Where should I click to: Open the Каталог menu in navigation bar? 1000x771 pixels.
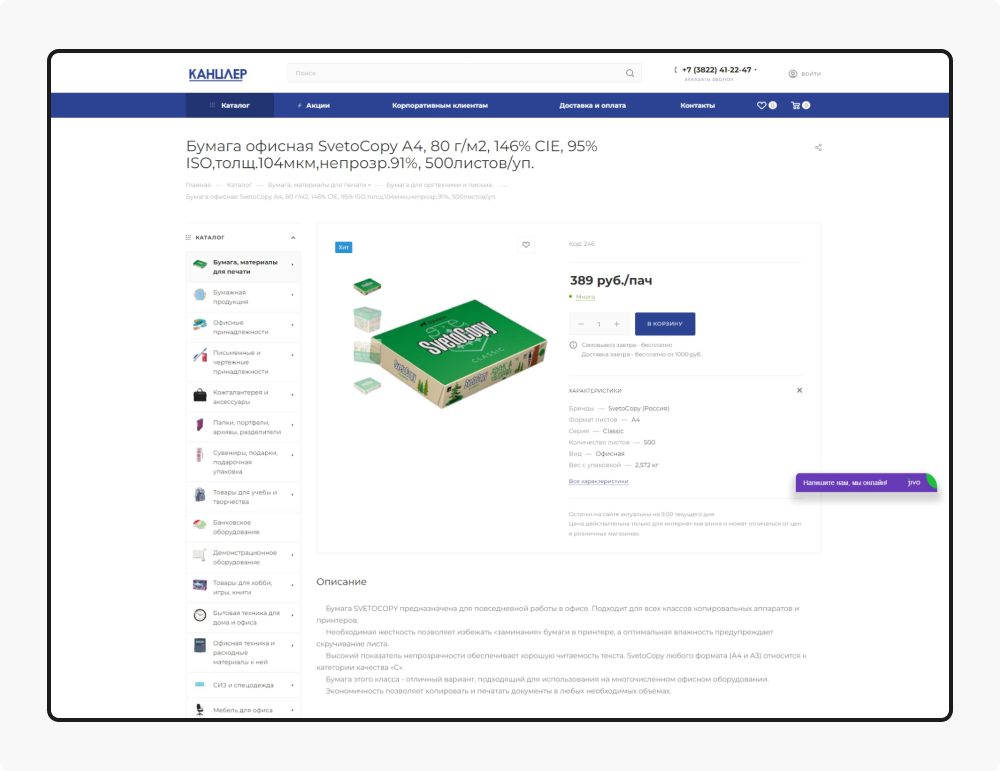(x=230, y=105)
